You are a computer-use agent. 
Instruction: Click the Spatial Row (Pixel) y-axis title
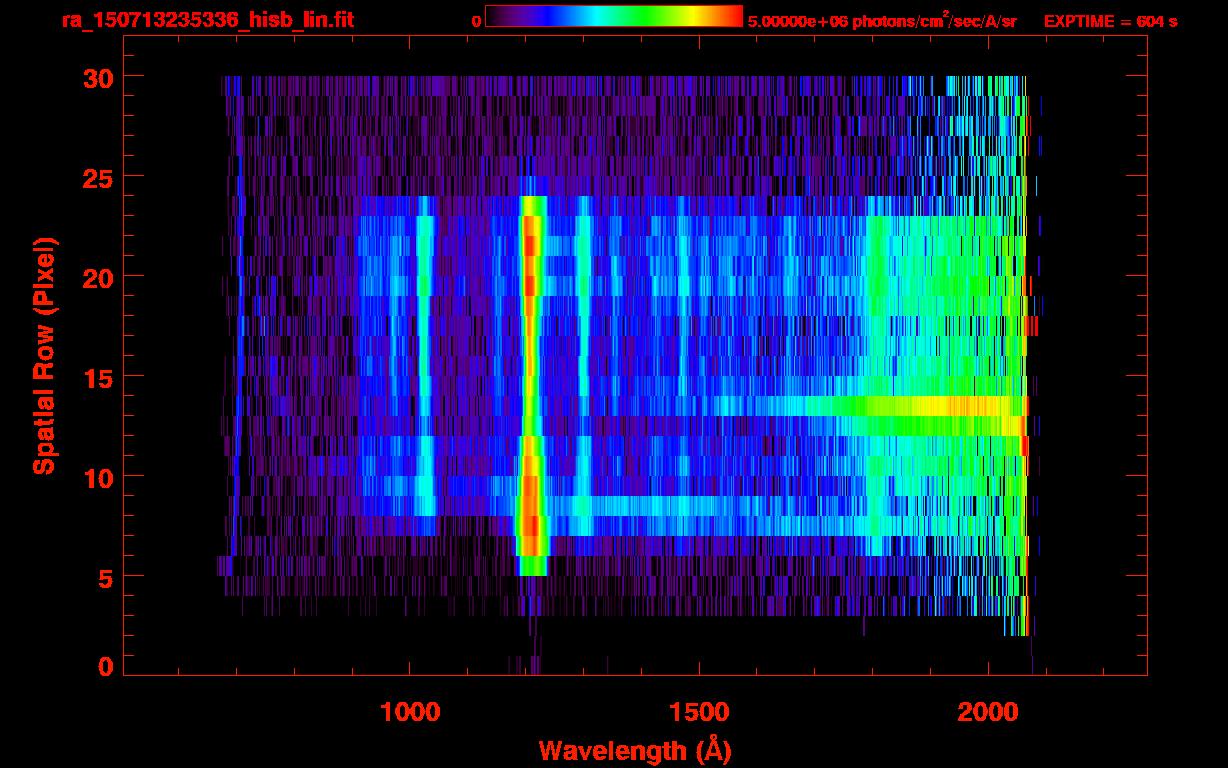coord(44,355)
